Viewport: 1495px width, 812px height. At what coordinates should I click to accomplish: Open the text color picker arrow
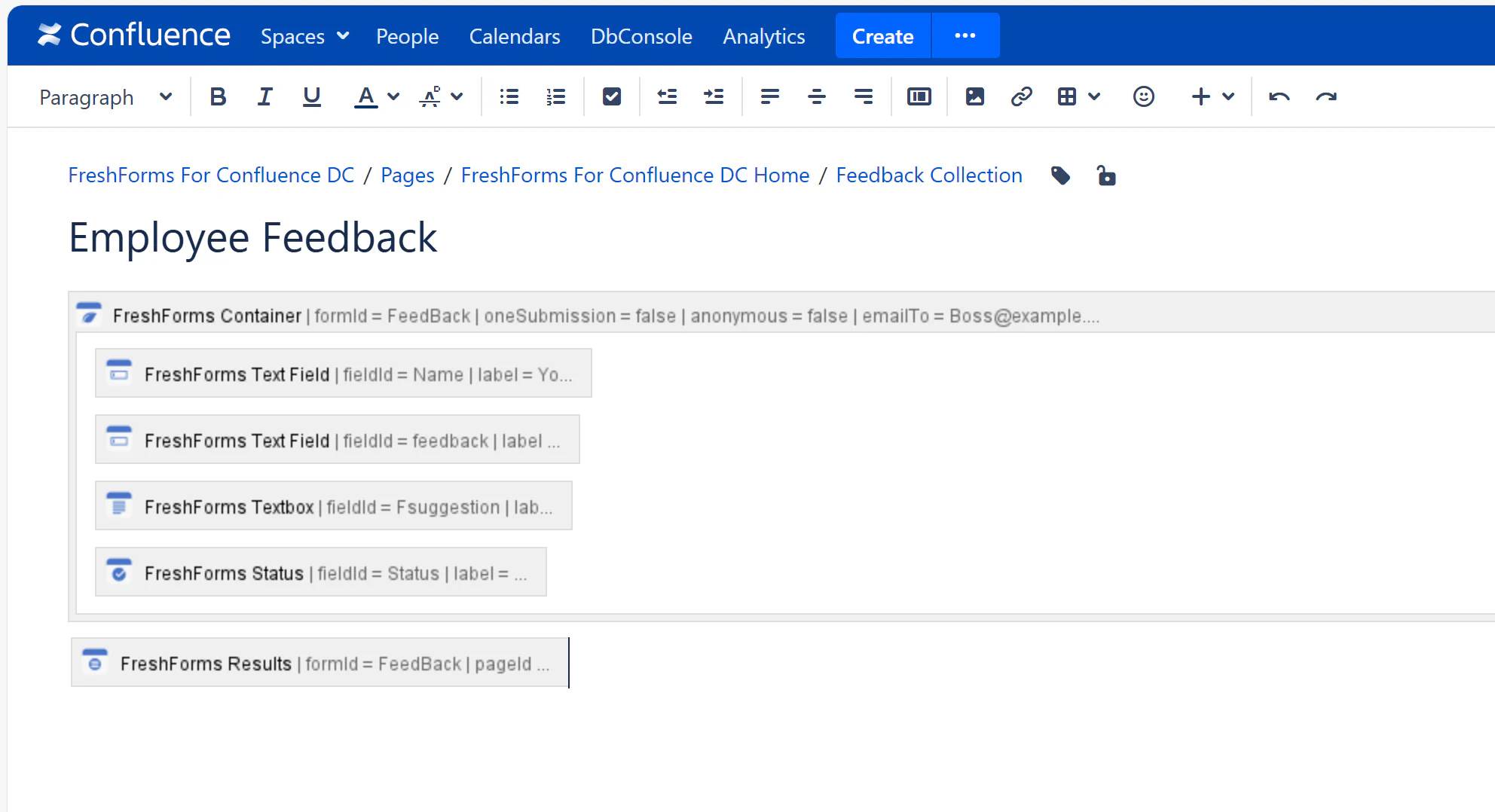[393, 97]
